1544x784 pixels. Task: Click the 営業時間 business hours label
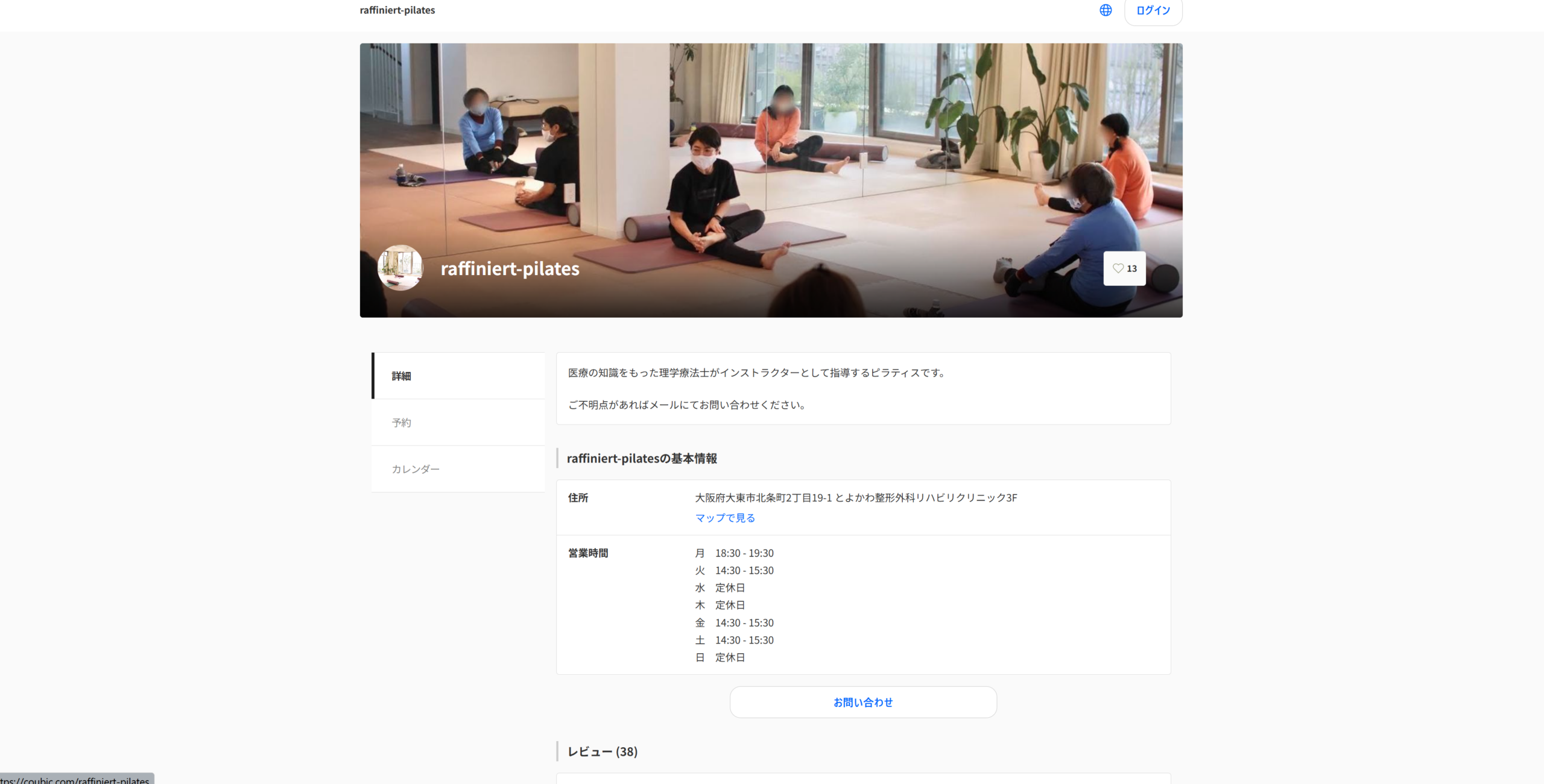(587, 552)
